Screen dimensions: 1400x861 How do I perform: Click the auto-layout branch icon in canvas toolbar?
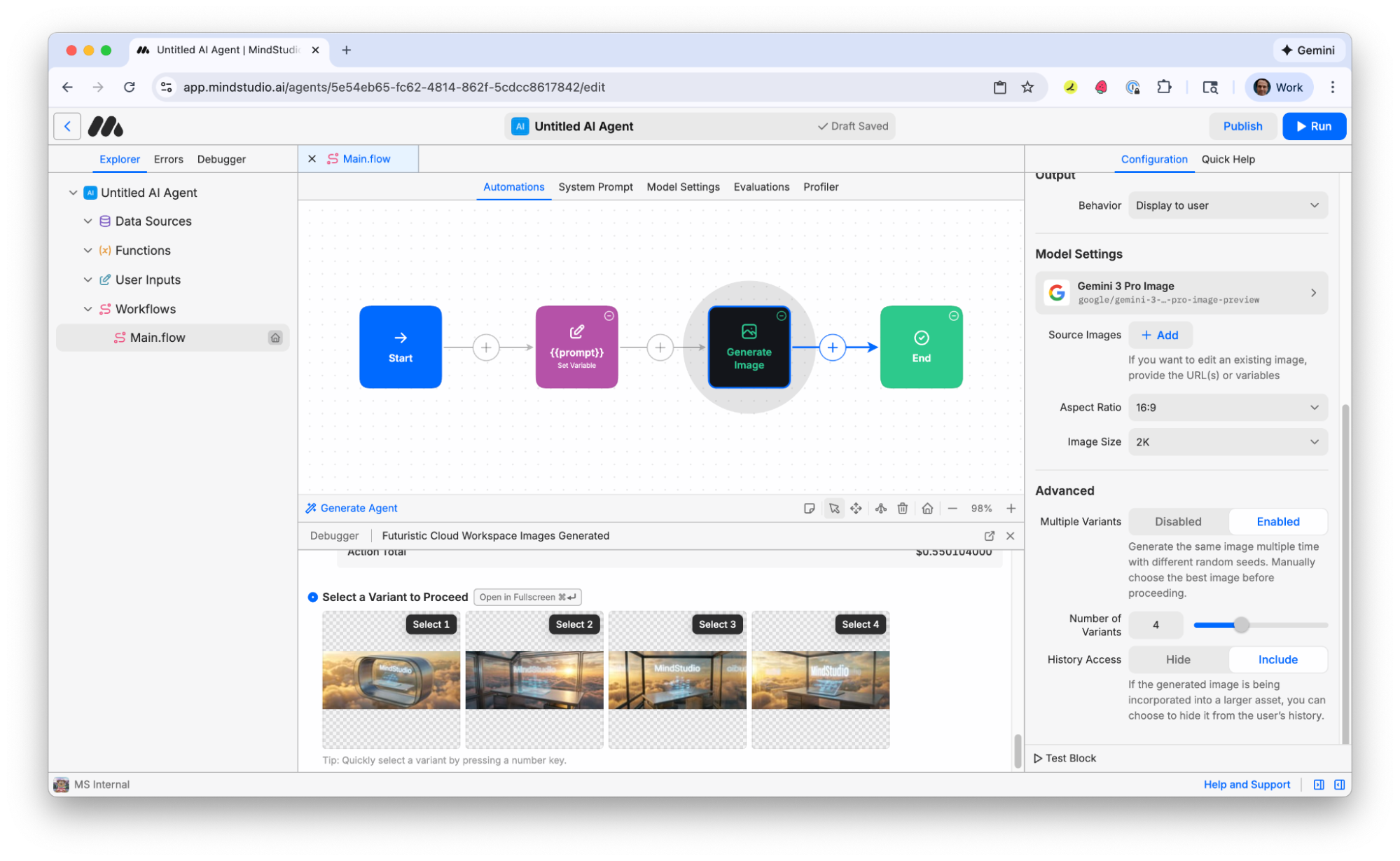tap(880, 508)
